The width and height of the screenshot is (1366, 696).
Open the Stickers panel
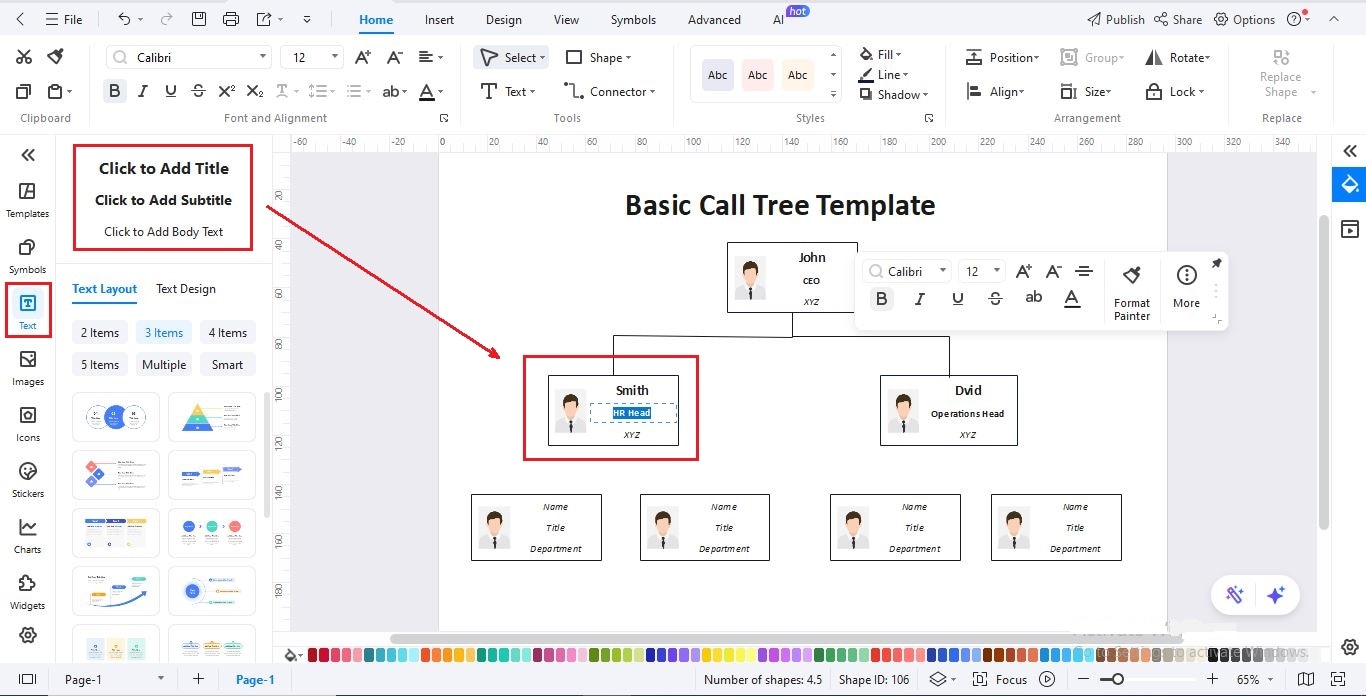point(27,479)
